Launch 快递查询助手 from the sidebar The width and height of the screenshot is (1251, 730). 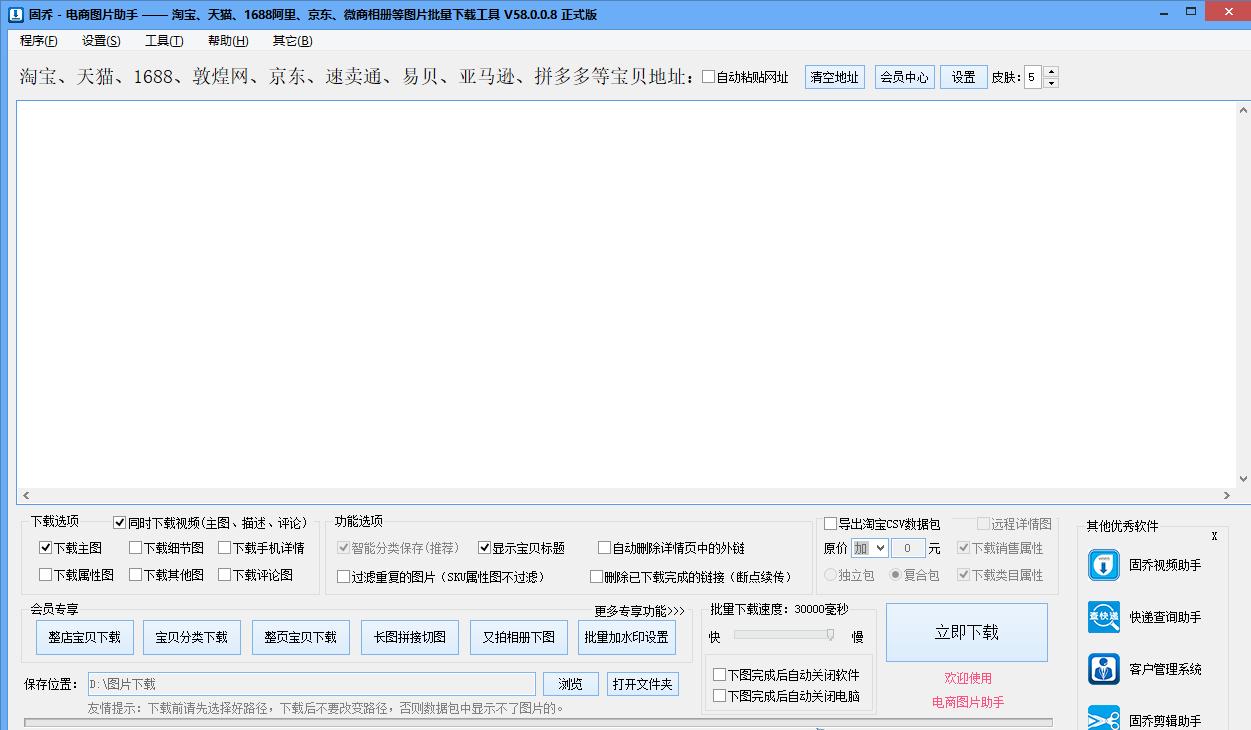point(1103,617)
